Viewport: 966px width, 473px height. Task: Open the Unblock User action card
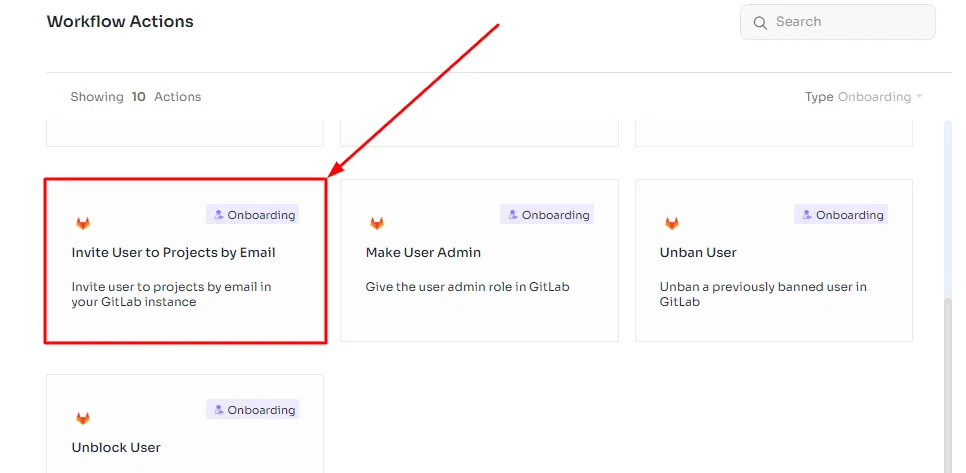[x=185, y=424]
